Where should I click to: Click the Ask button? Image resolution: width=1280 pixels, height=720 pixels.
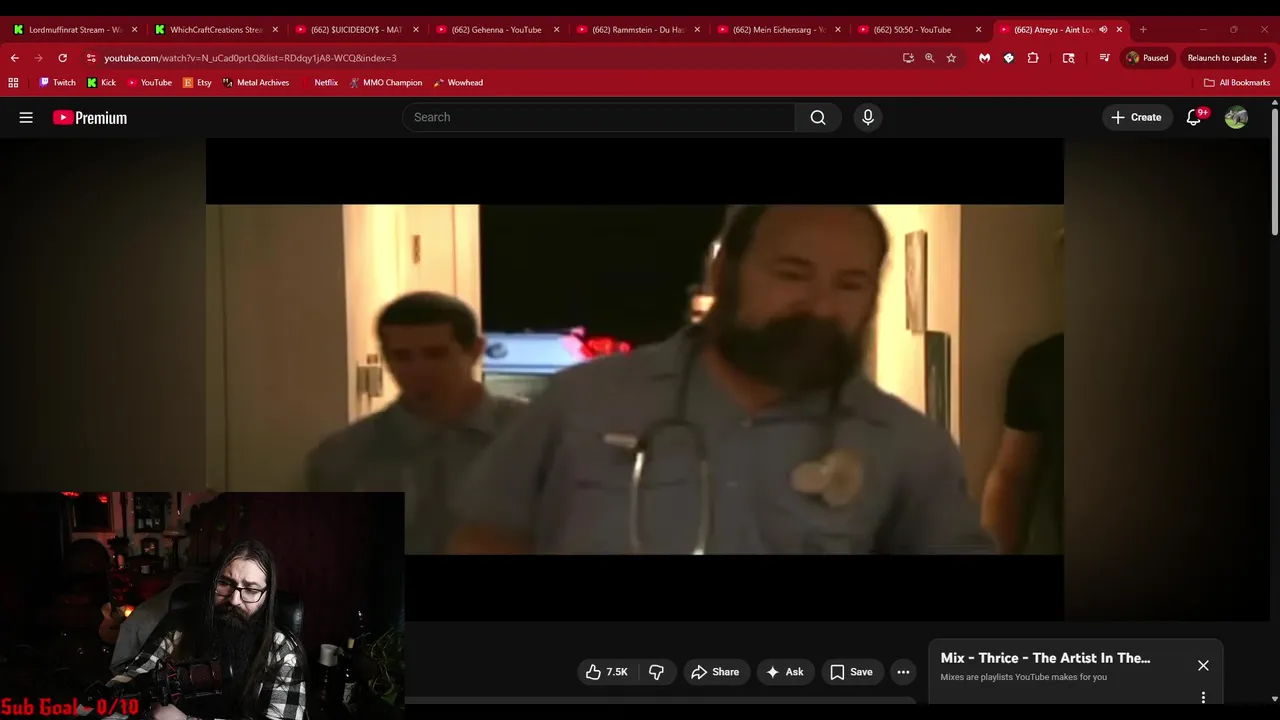[785, 672]
